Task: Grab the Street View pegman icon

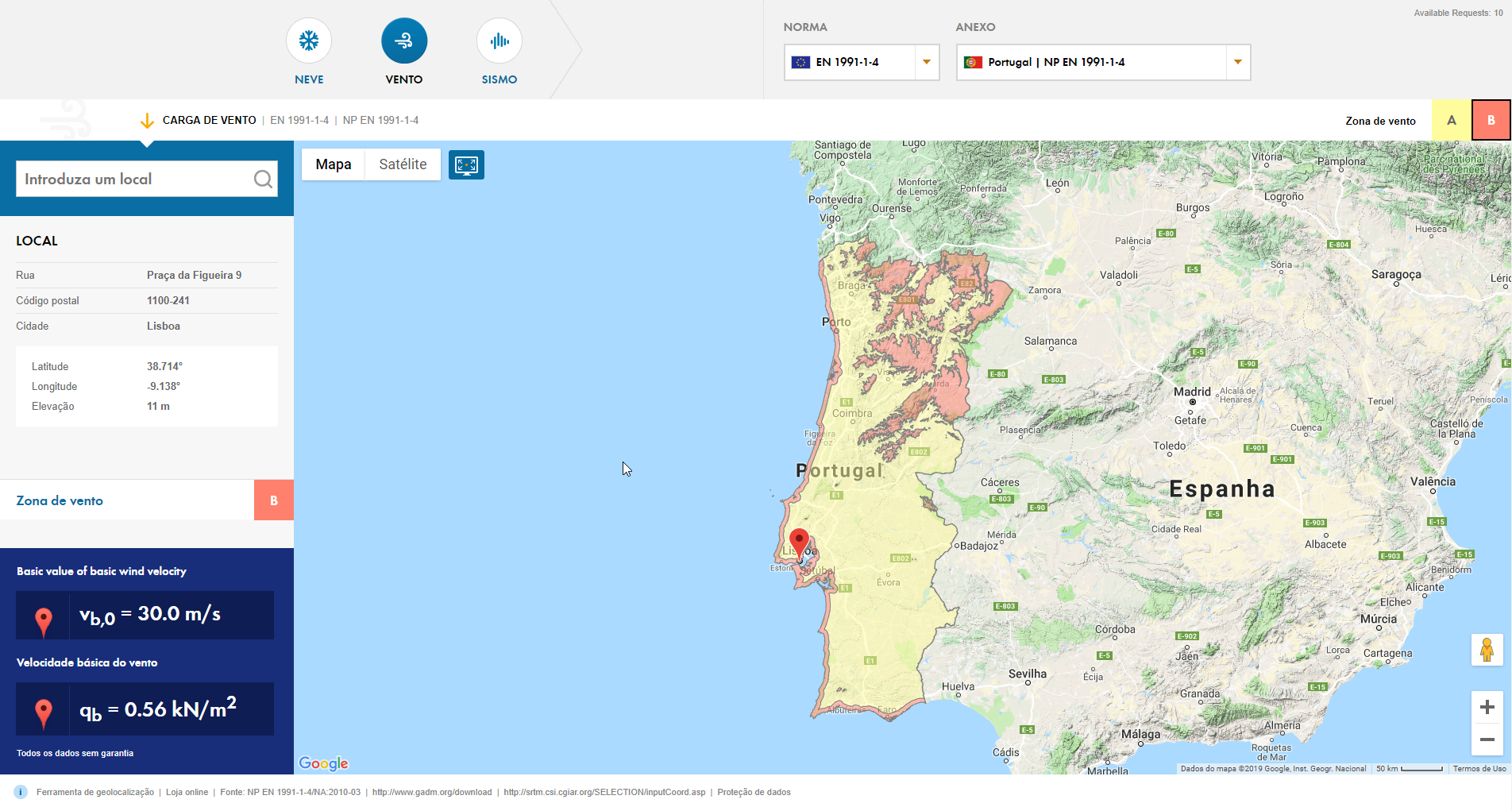Action: coord(1487,650)
